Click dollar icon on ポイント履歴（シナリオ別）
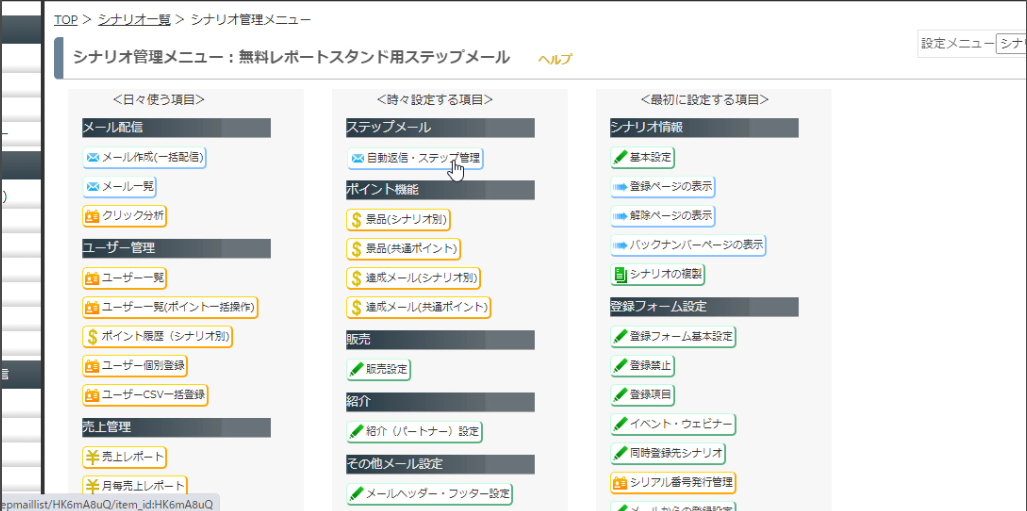1027x511 pixels. pos(92,337)
